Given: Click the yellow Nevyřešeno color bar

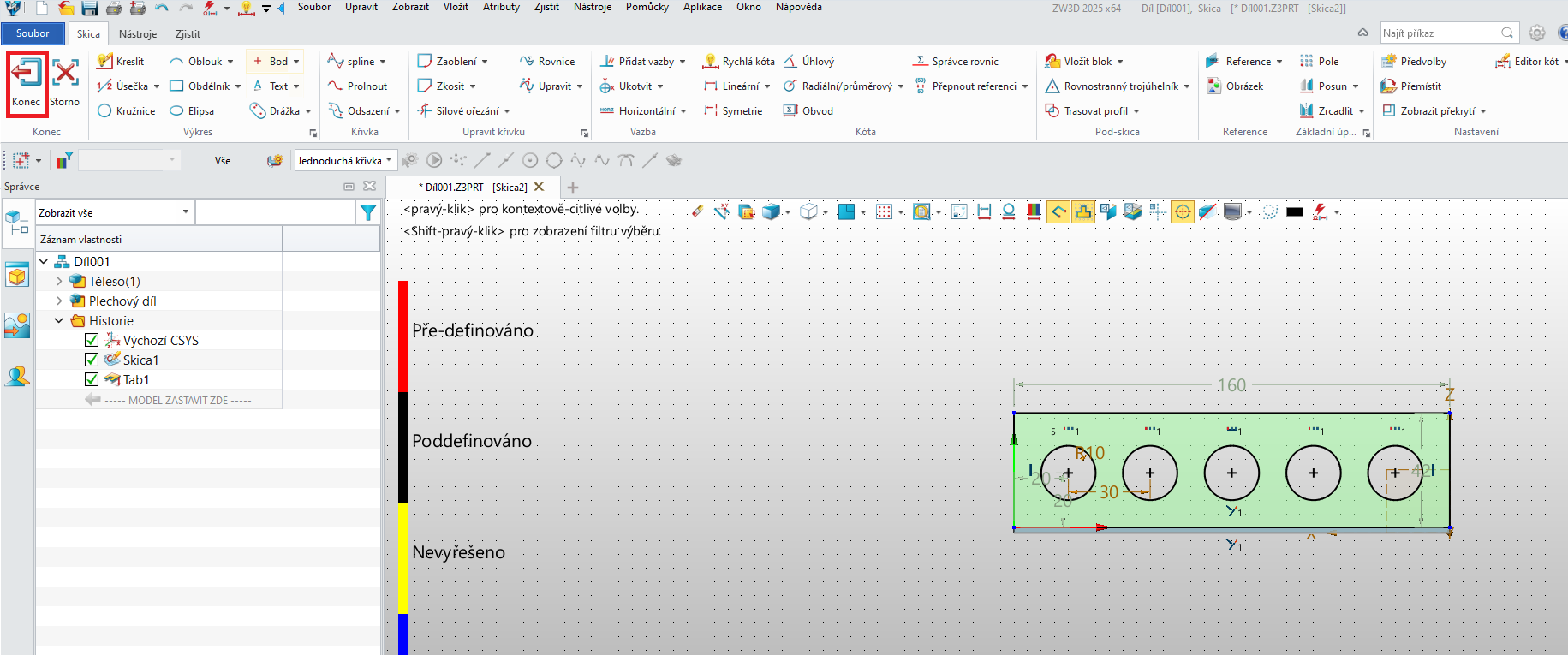Looking at the screenshot, I should click(x=402, y=558).
